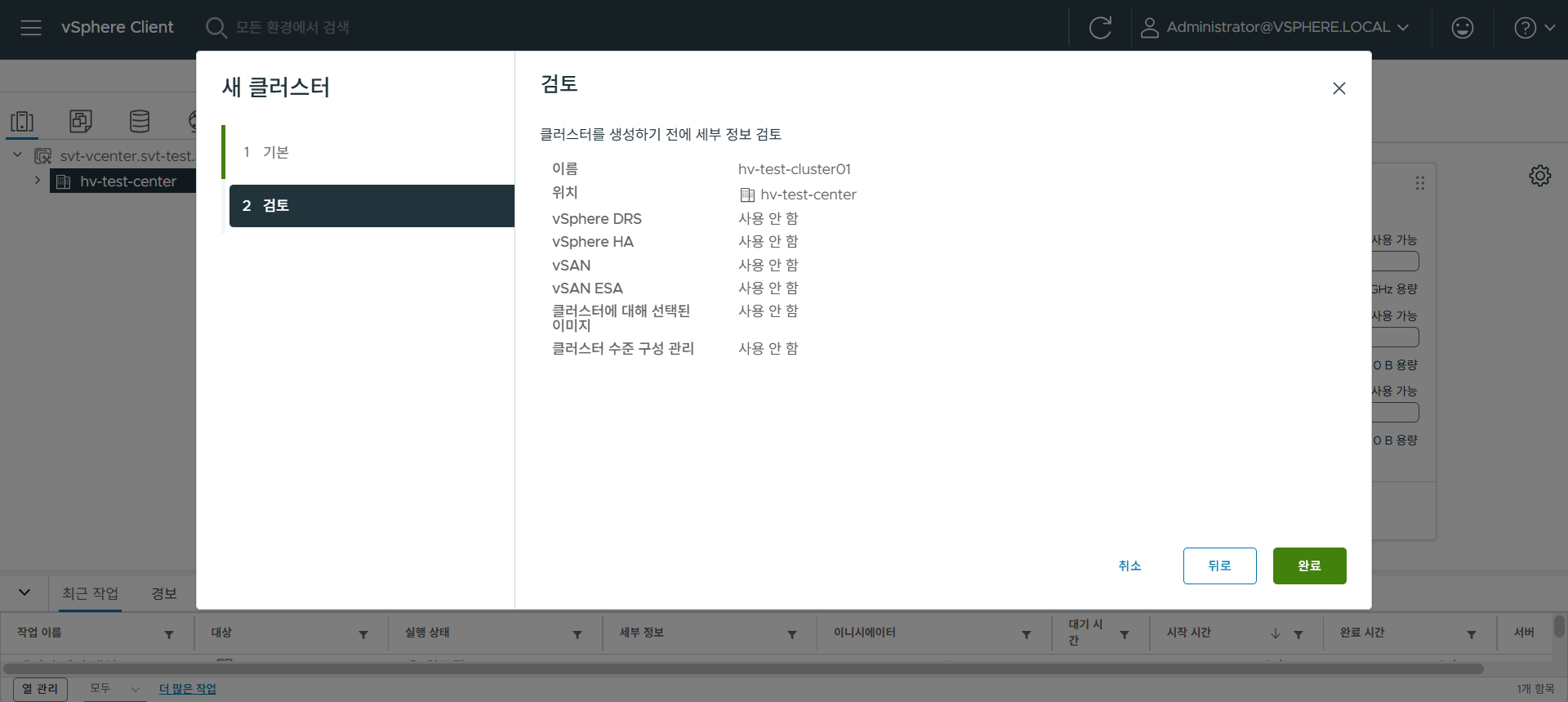Screen dimensions: 1568x702
Task: Open the feedback smiley icon
Action: point(1462,28)
